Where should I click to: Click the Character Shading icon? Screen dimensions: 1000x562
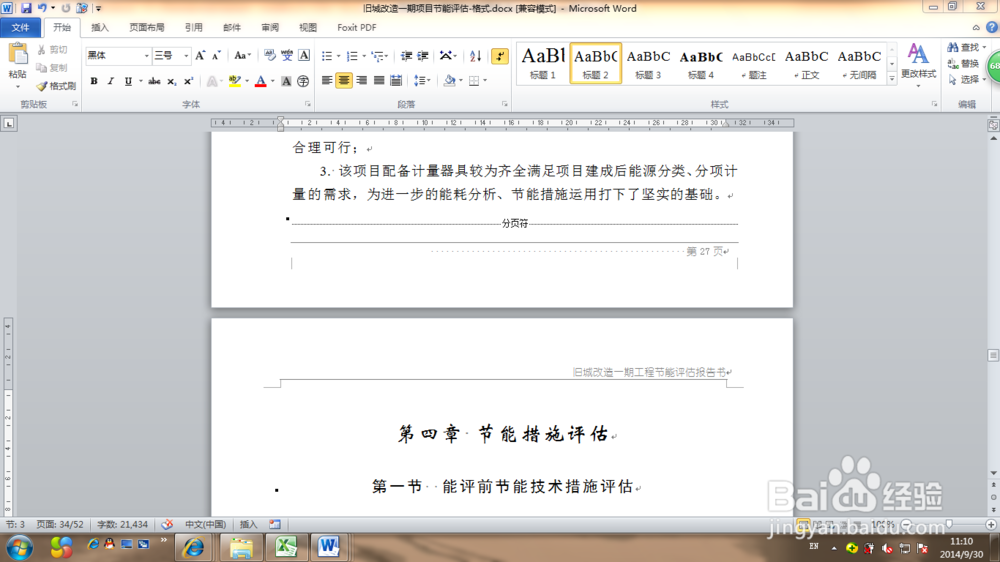click(x=286, y=81)
